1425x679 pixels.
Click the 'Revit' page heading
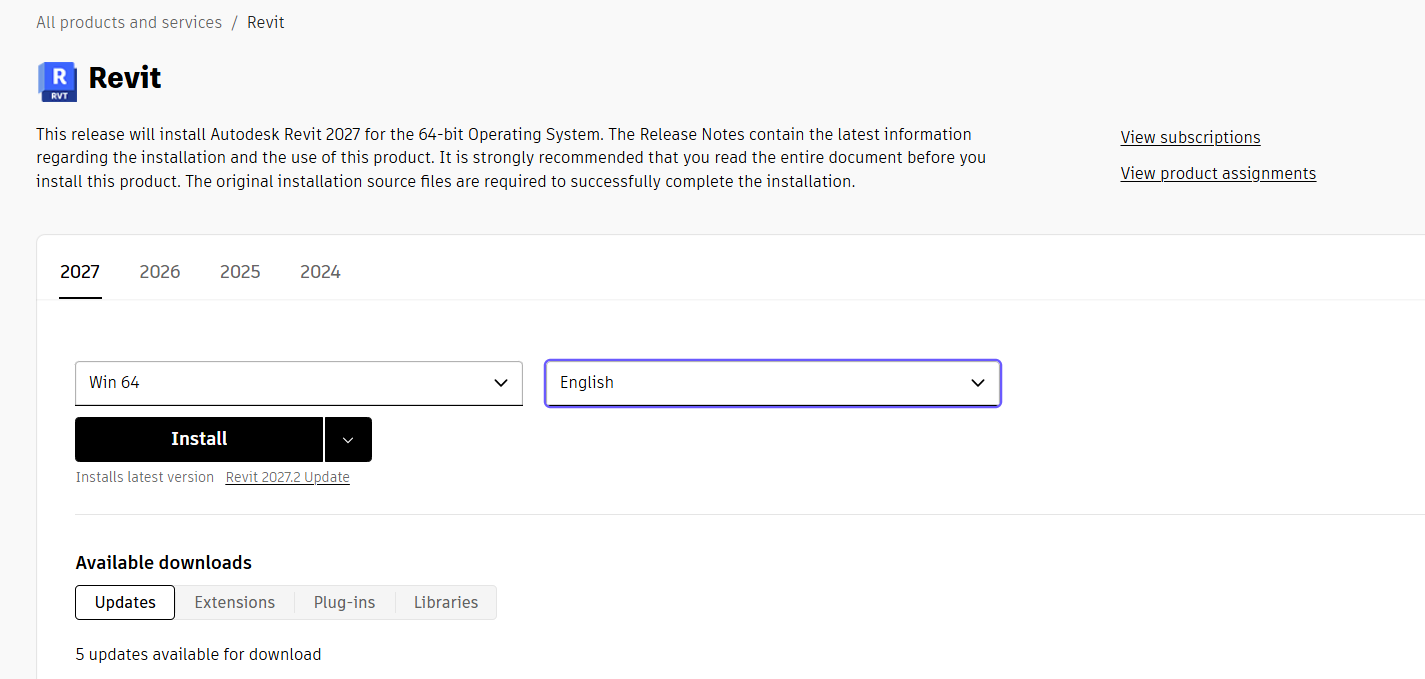tap(125, 78)
